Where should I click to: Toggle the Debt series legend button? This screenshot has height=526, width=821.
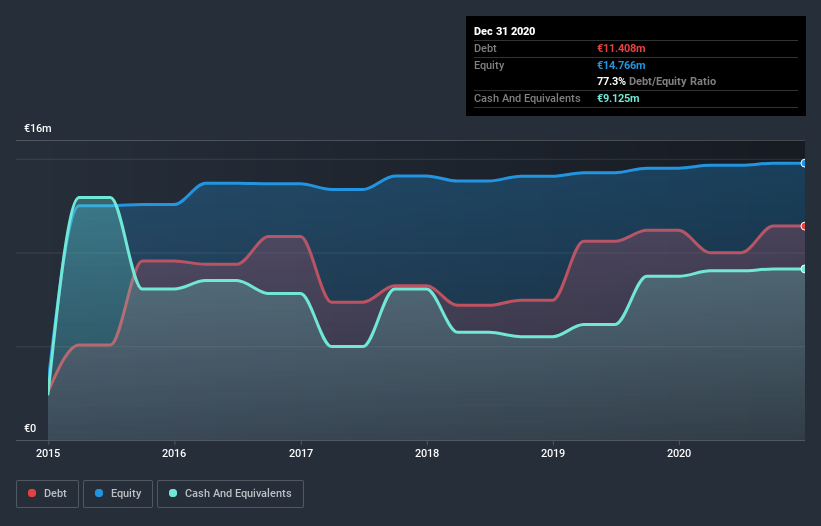[x=47, y=494]
